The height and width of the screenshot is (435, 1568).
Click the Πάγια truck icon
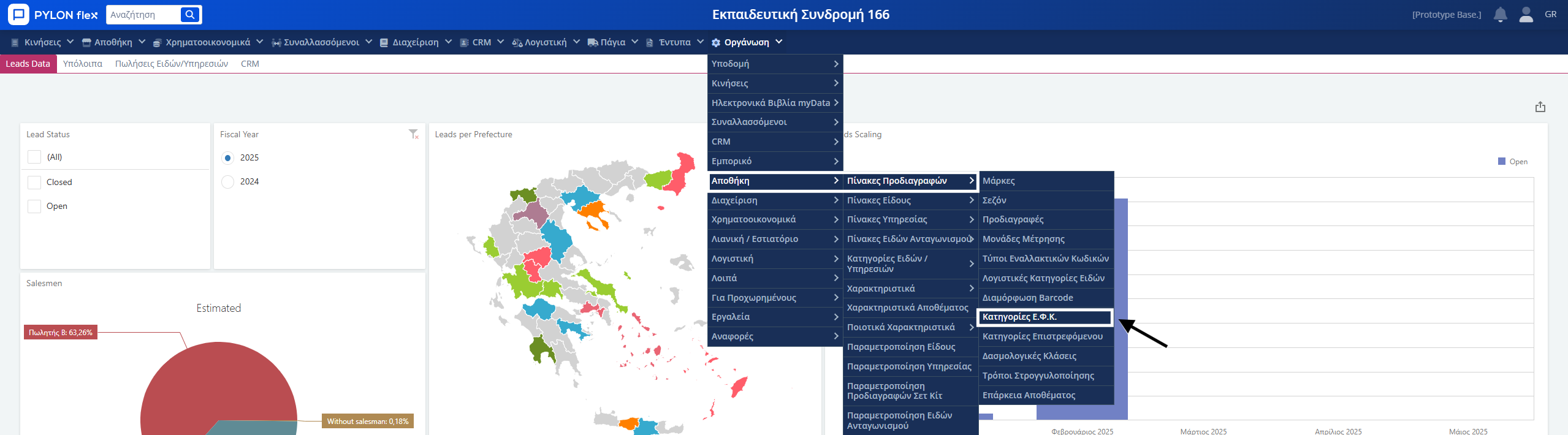(593, 42)
